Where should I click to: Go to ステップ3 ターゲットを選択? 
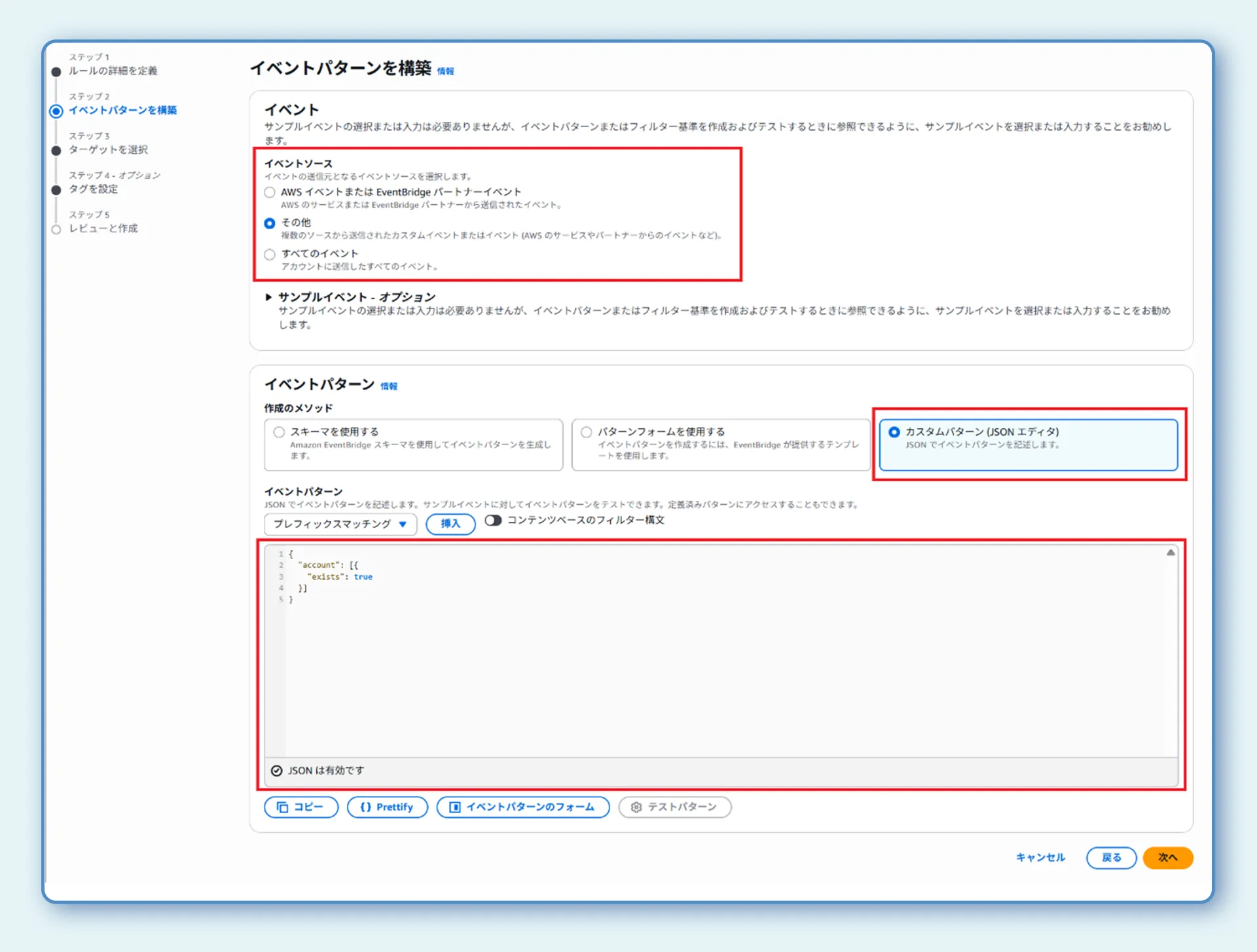click(108, 149)
